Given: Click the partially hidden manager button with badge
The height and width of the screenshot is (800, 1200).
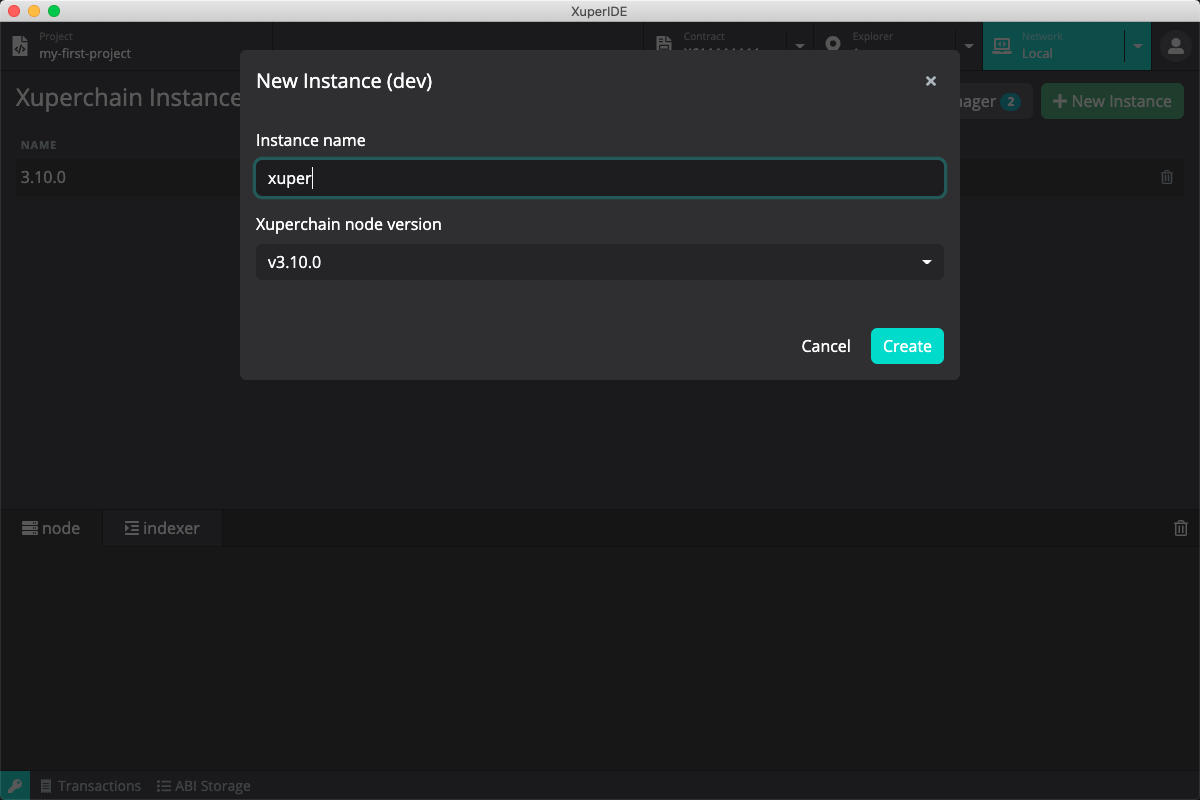Looking at the screenshot, I should [996, 101].
